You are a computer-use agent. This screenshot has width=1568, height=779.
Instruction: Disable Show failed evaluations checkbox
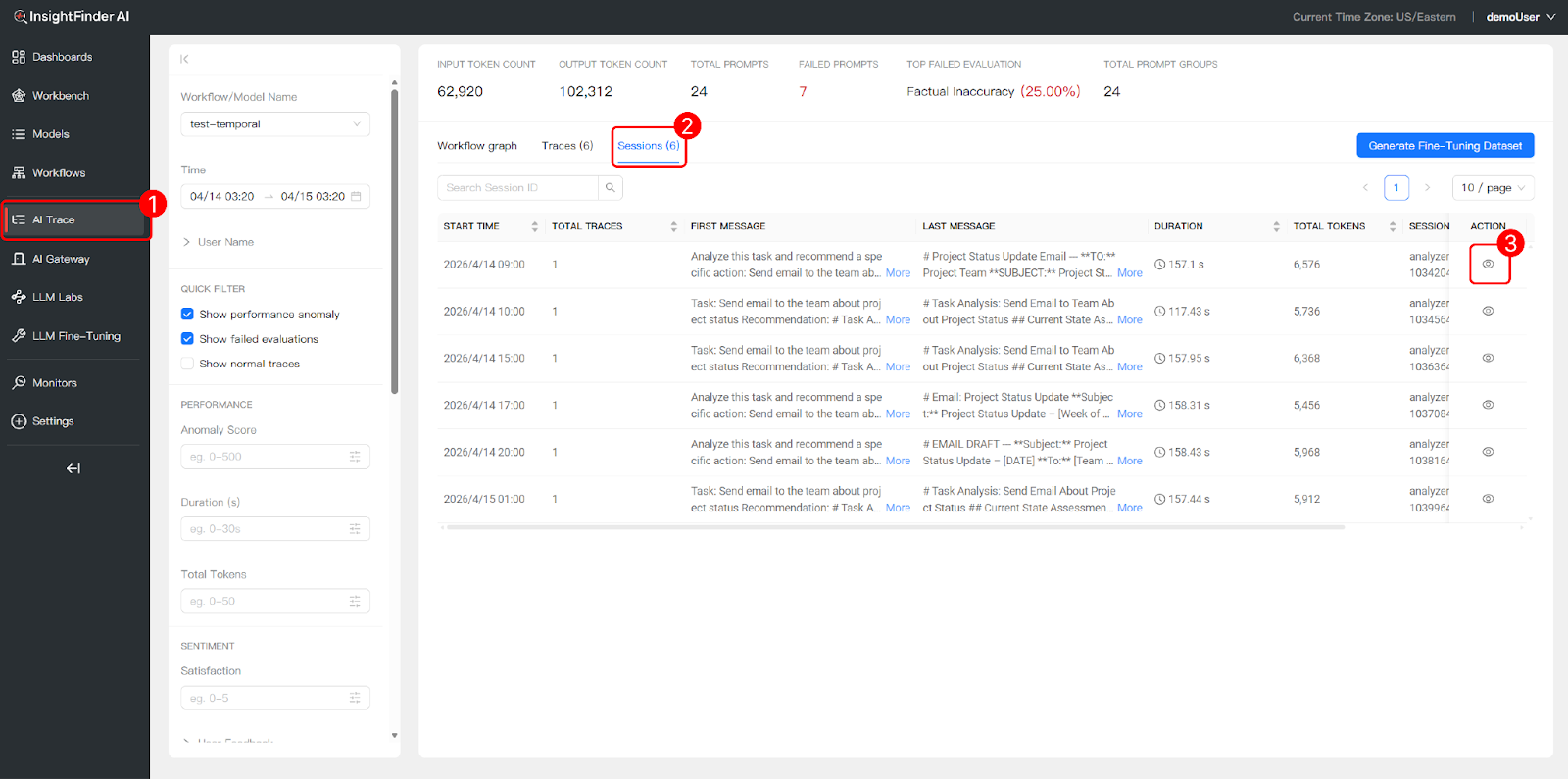(187, 339)
